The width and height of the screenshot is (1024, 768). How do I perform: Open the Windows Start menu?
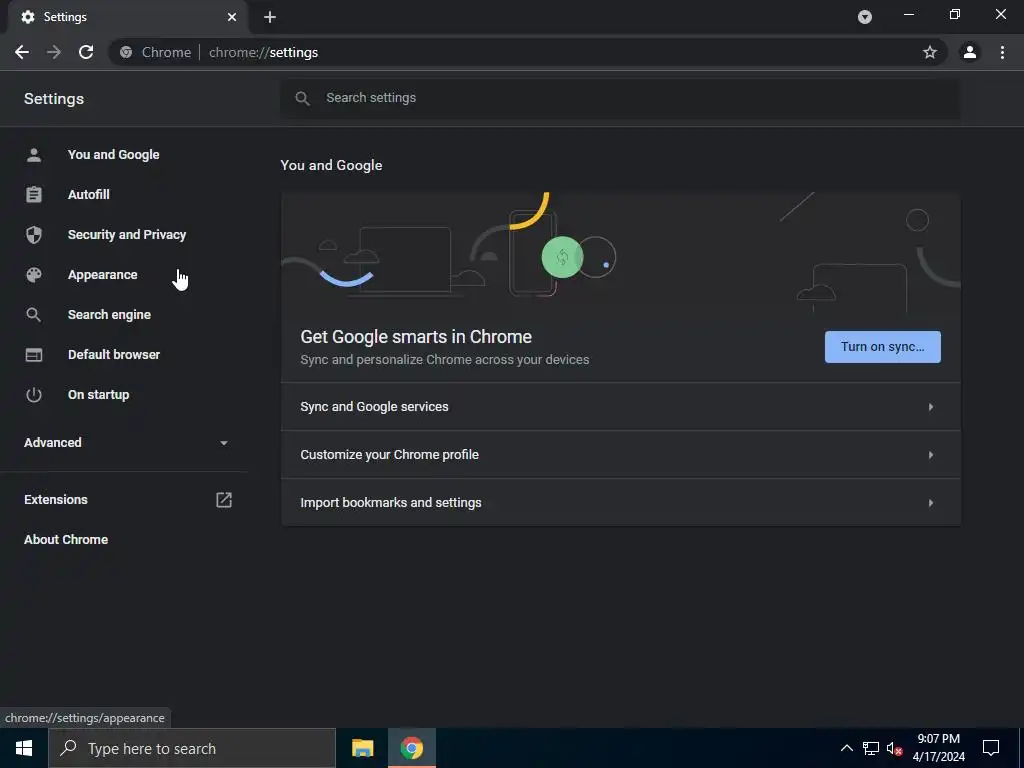tap(24, 748)
